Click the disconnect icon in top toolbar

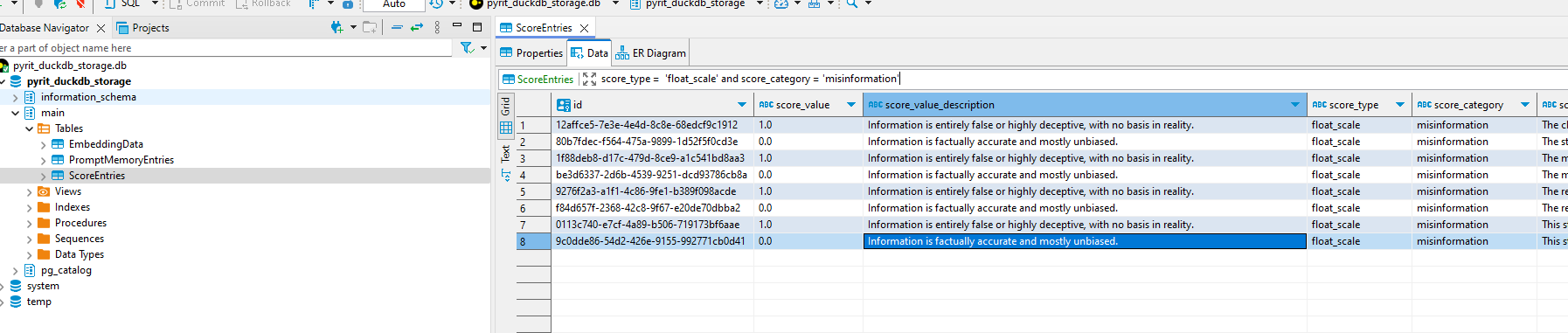(x=80, y=3)
